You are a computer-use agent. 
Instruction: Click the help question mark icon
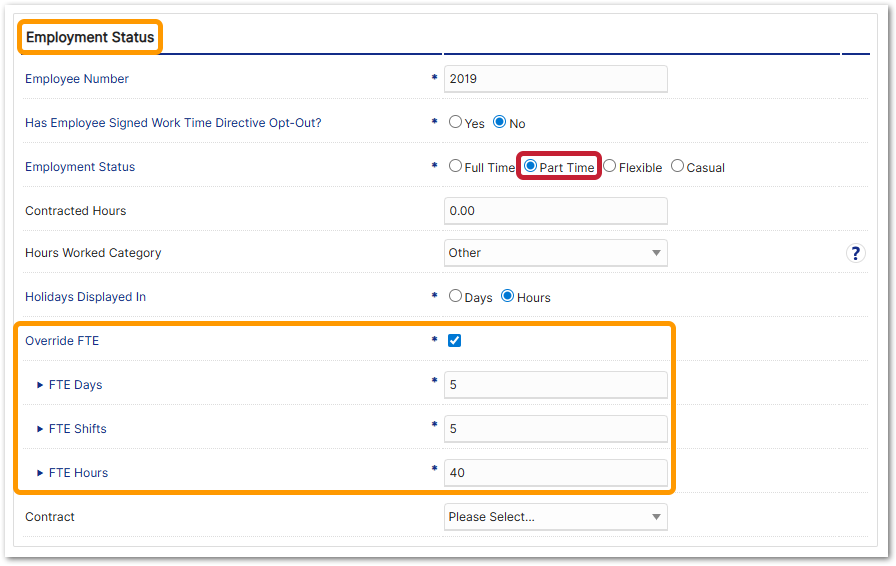855,253
